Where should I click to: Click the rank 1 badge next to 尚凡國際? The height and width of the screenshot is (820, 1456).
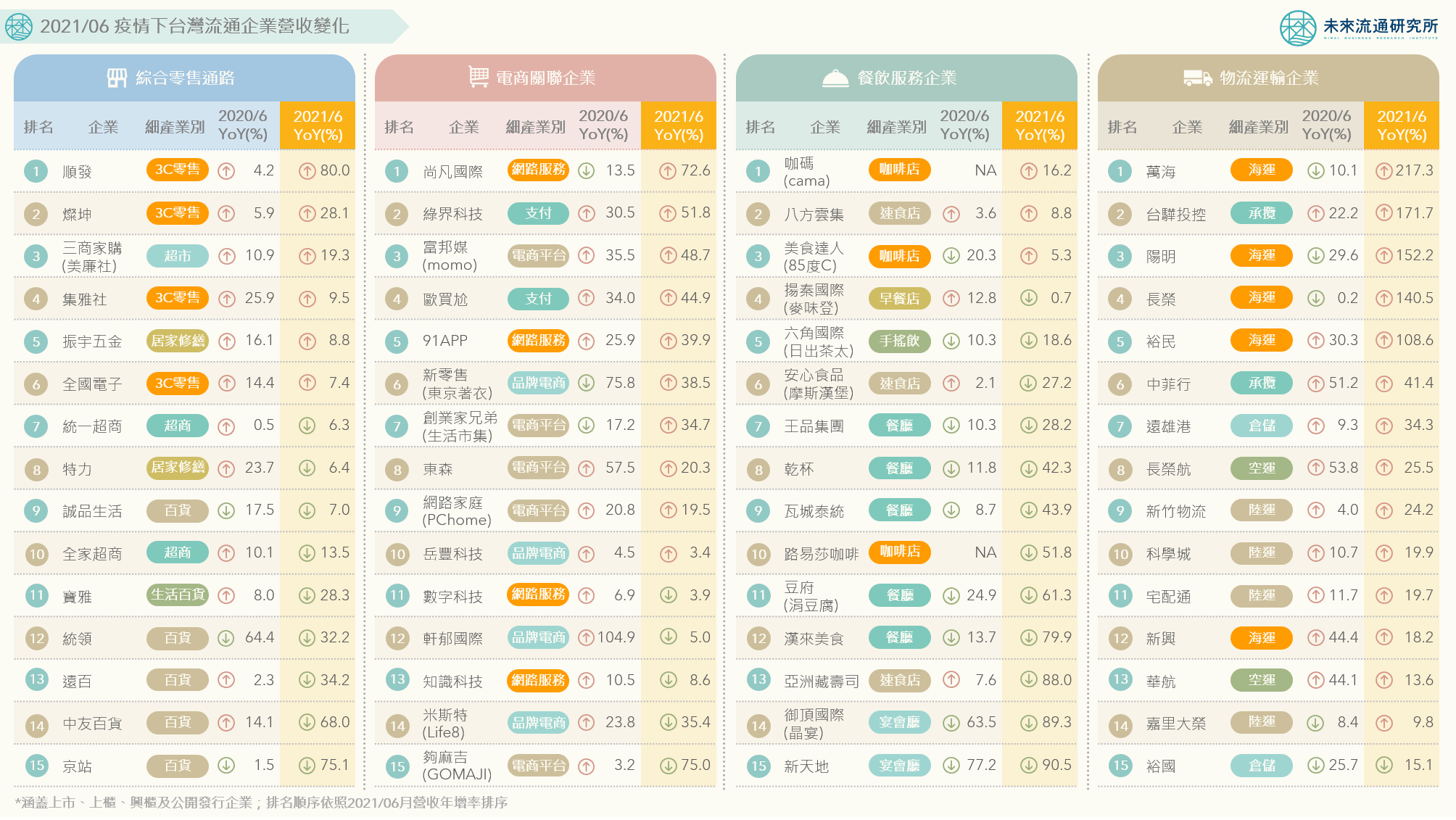coord(397,171)
